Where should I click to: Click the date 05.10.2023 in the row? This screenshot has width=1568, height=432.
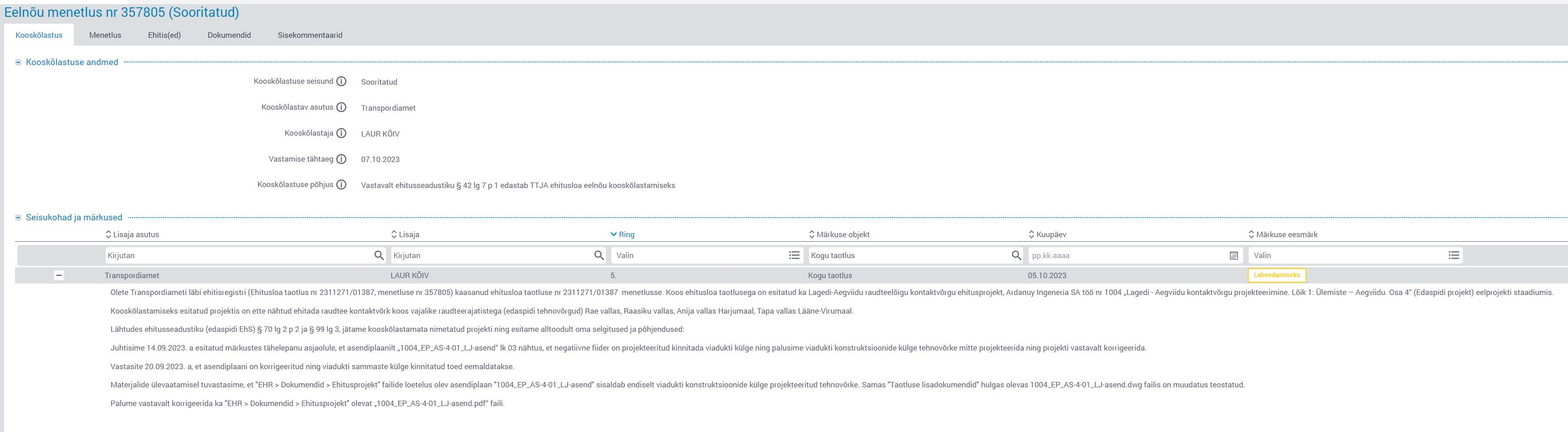coord(1047,275)
